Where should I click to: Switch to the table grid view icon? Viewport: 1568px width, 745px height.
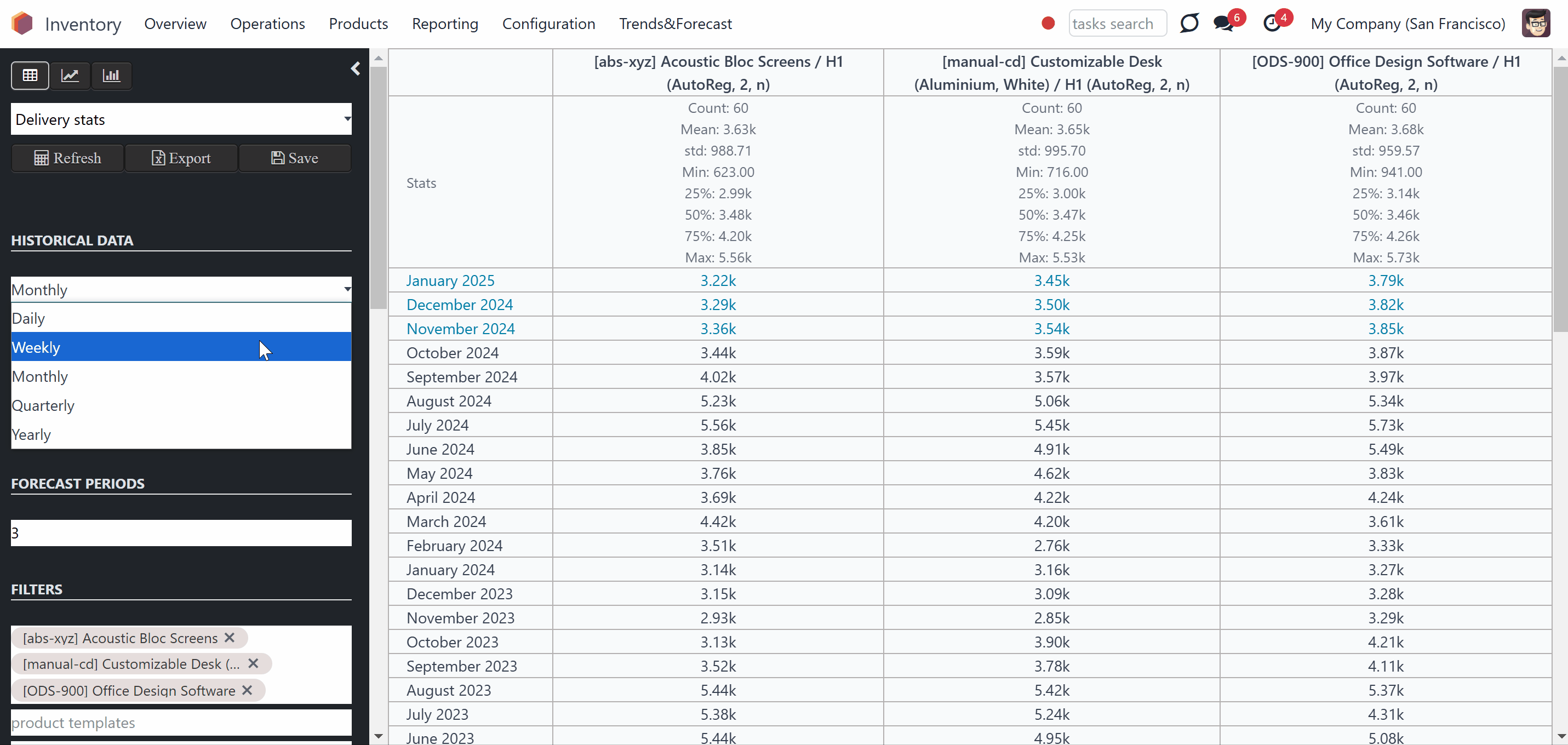pos(30,76)
